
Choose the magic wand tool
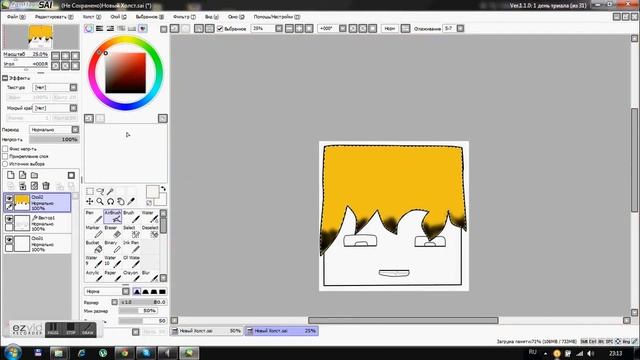tap(110, 191)
